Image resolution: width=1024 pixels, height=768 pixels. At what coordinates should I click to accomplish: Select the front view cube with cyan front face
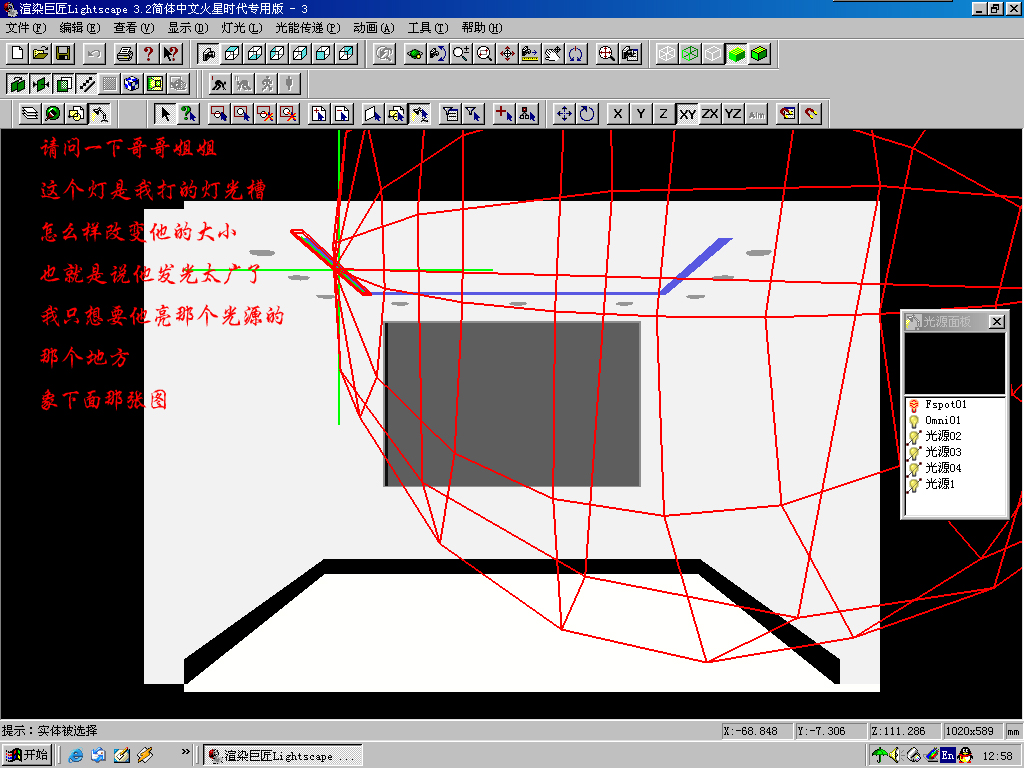tap(323, 54)
